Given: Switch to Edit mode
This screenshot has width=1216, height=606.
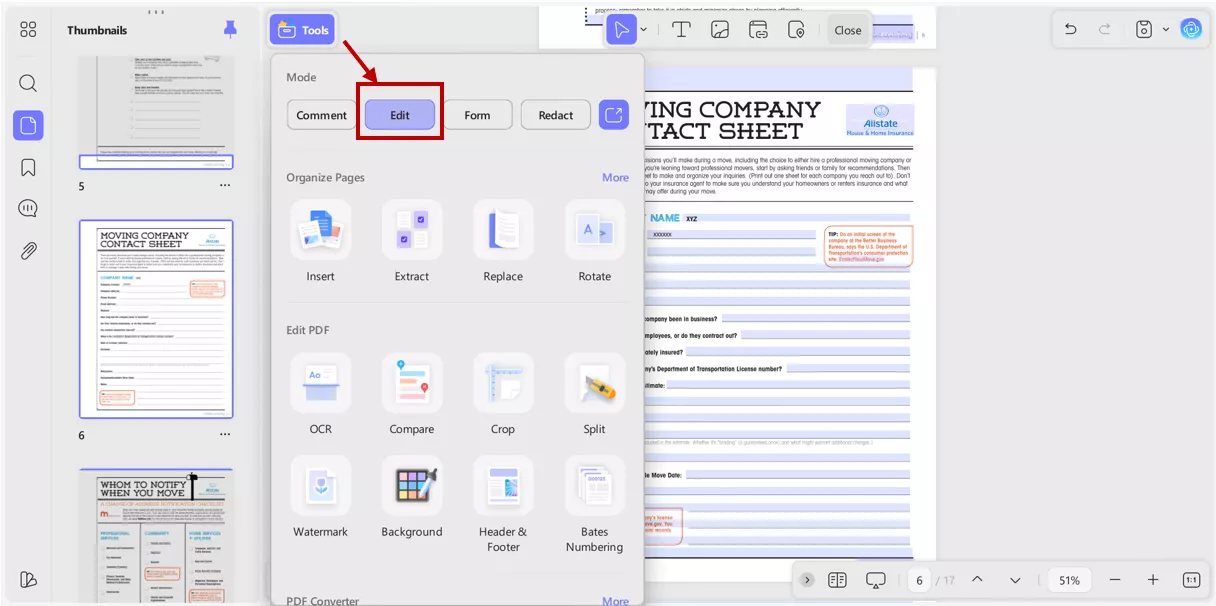Looking at the screenshot, I should coord(400,115).
